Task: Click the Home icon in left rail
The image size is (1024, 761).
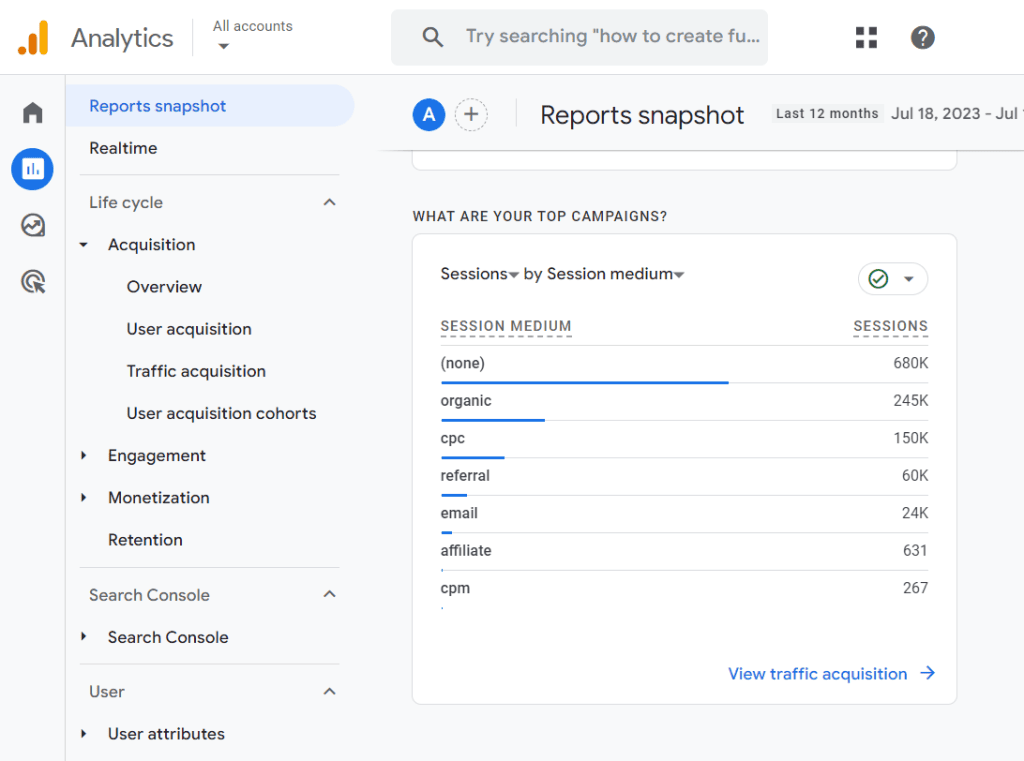Action: click(33, 113)
